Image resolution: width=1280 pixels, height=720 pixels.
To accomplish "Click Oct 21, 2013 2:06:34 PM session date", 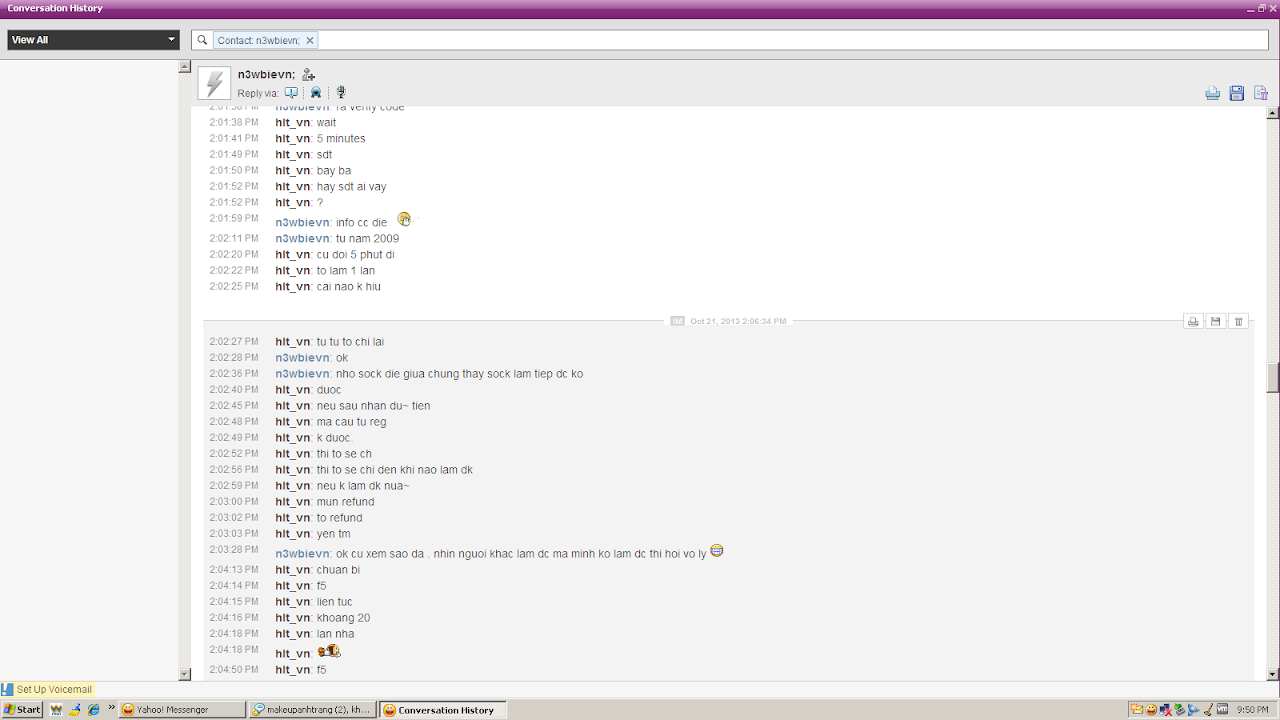I will coord(738,321).
